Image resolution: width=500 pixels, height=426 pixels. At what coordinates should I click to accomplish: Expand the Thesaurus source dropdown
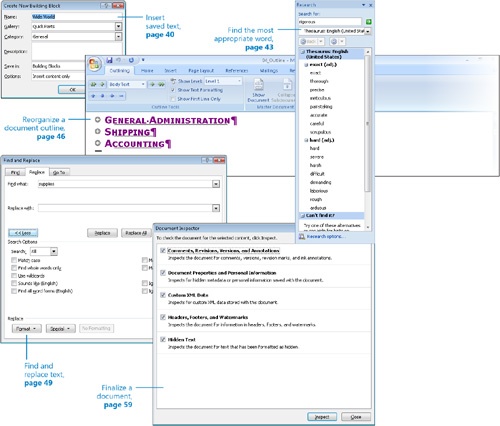[x=368, y=31]
